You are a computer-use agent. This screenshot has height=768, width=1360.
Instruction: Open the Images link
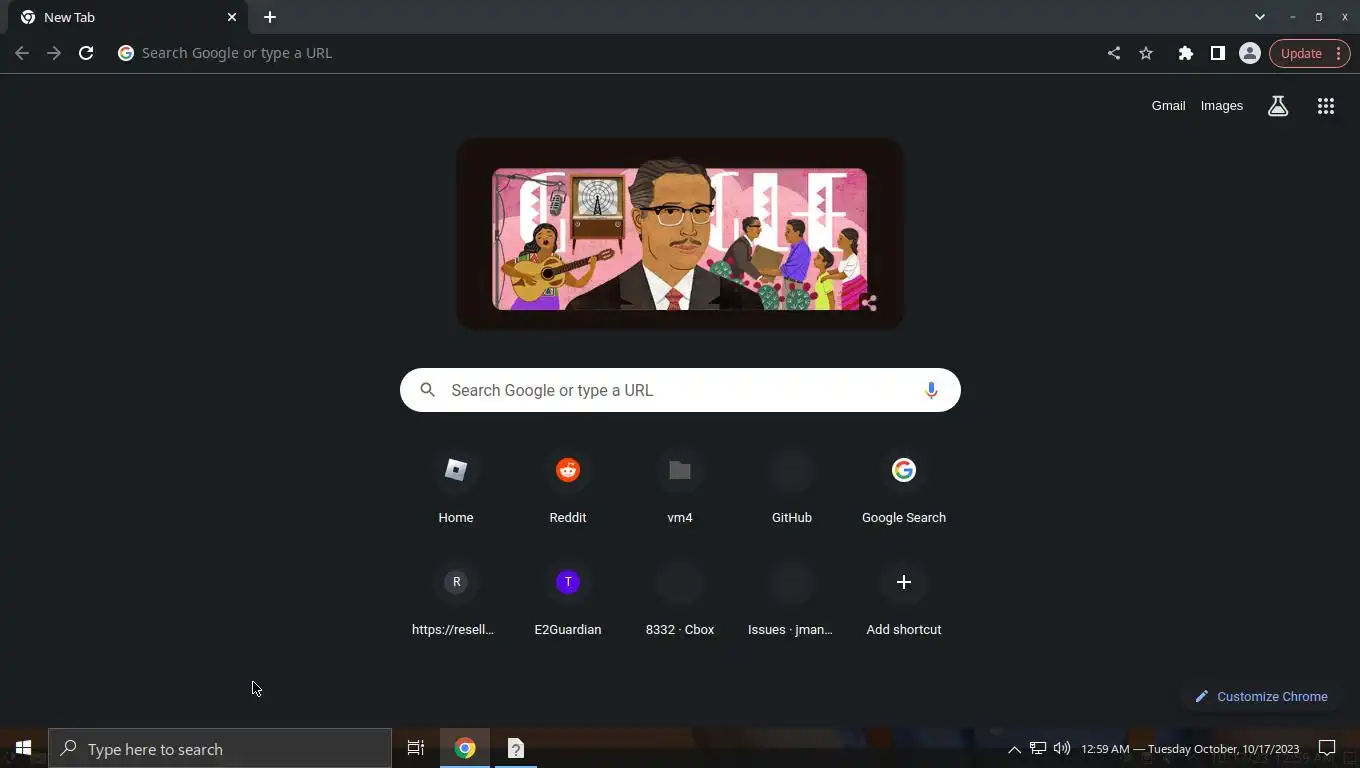(x=1222, y=106)
